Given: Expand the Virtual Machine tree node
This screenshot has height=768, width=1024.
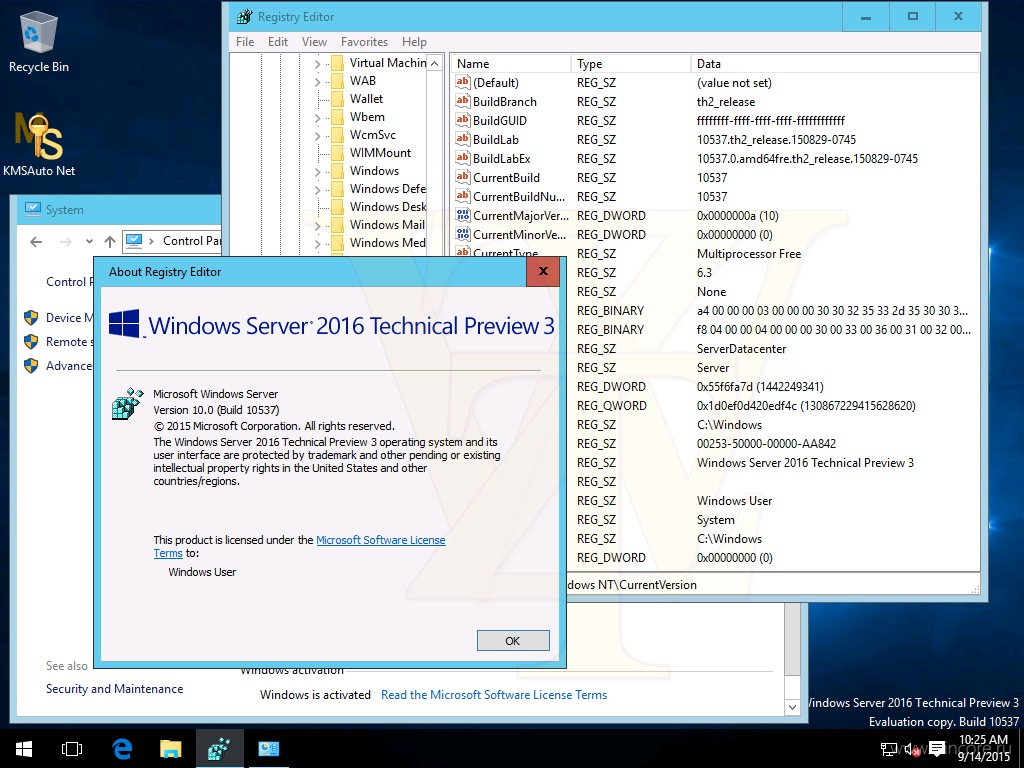Looking at the screenshot, I should (317, 63).
